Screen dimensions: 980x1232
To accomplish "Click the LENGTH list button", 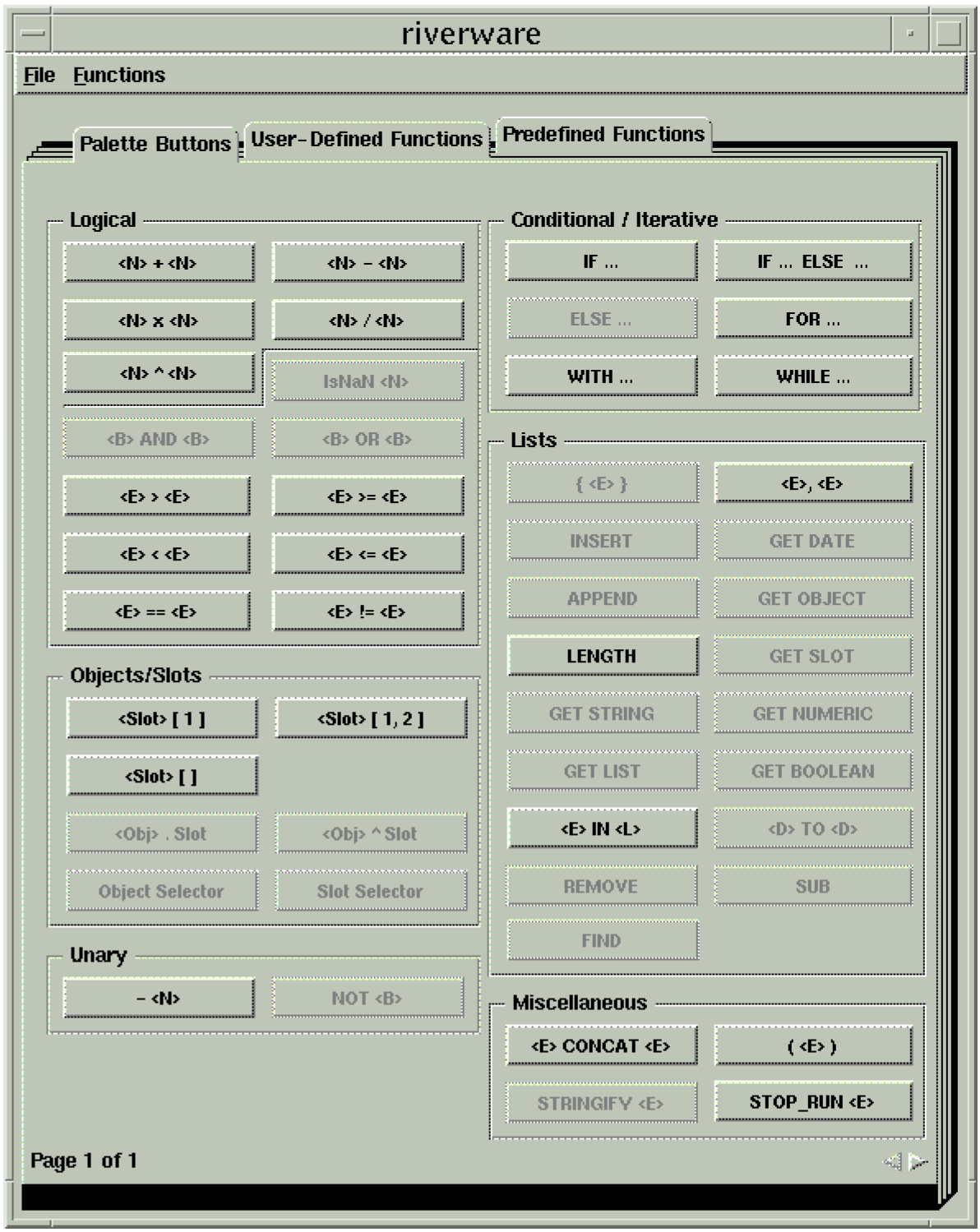I will [601, 656].
